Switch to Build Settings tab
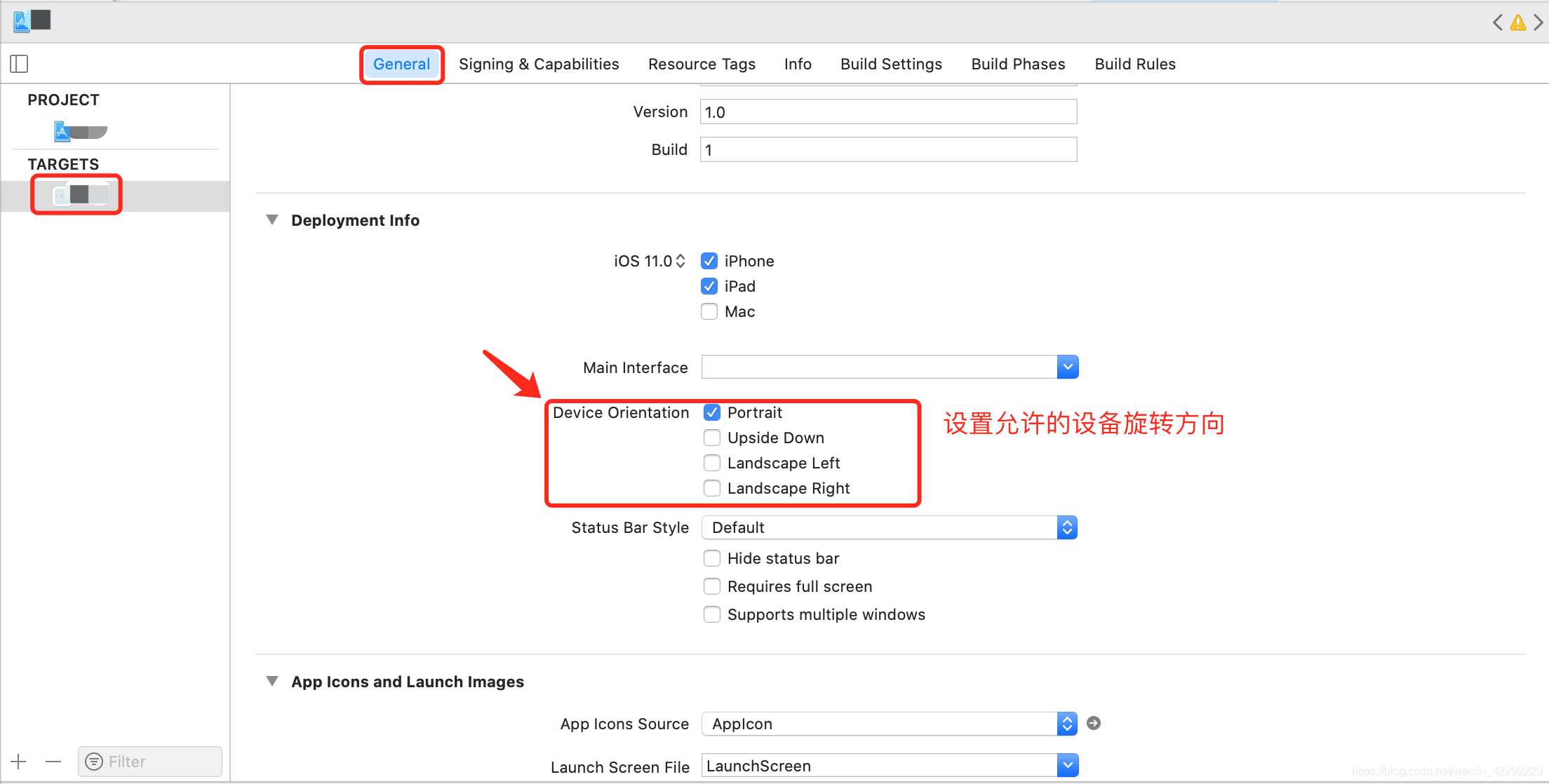The image size is (1549, 784). 891,64
